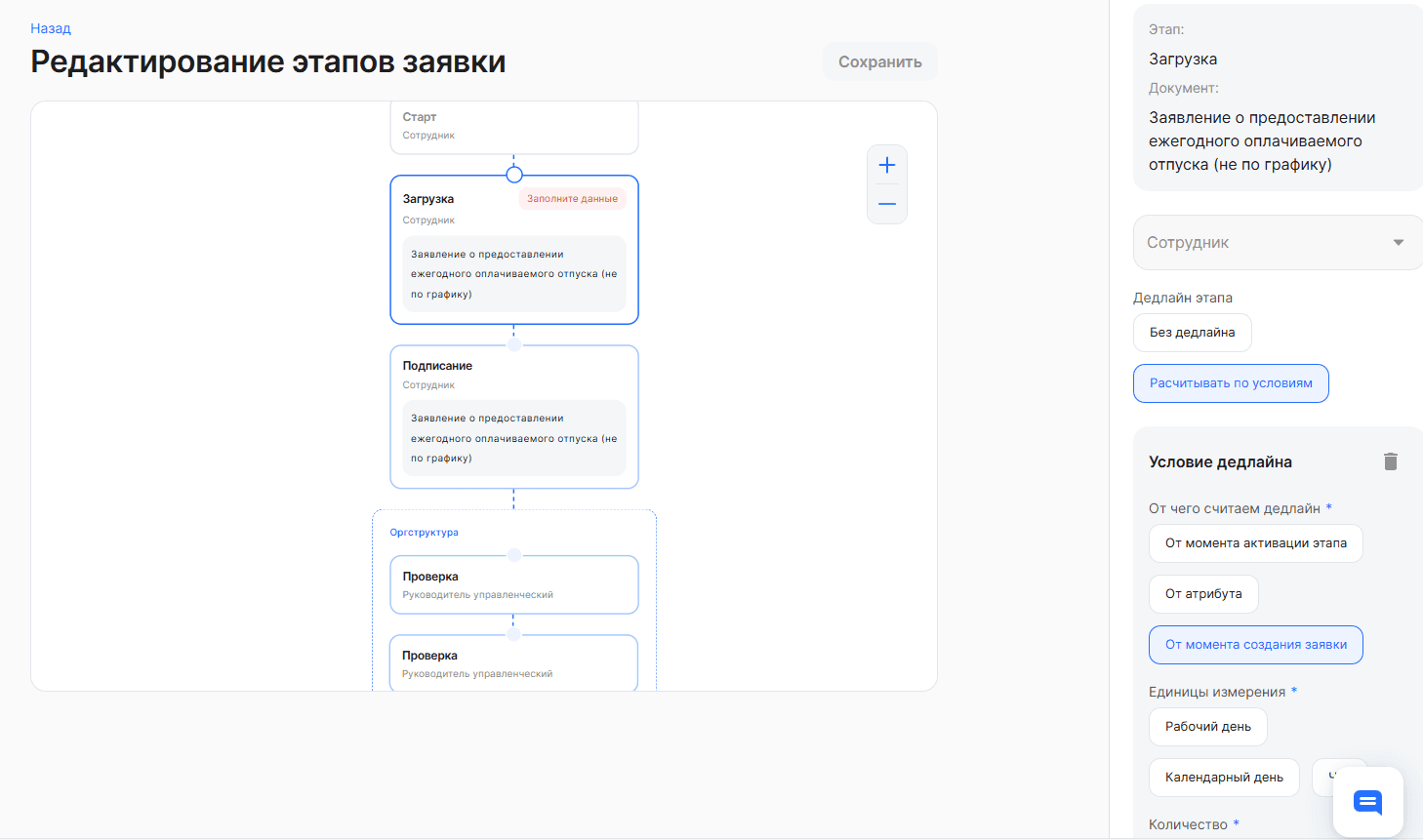Select first Проверка stage in Оргструктура

coord(514,584)
